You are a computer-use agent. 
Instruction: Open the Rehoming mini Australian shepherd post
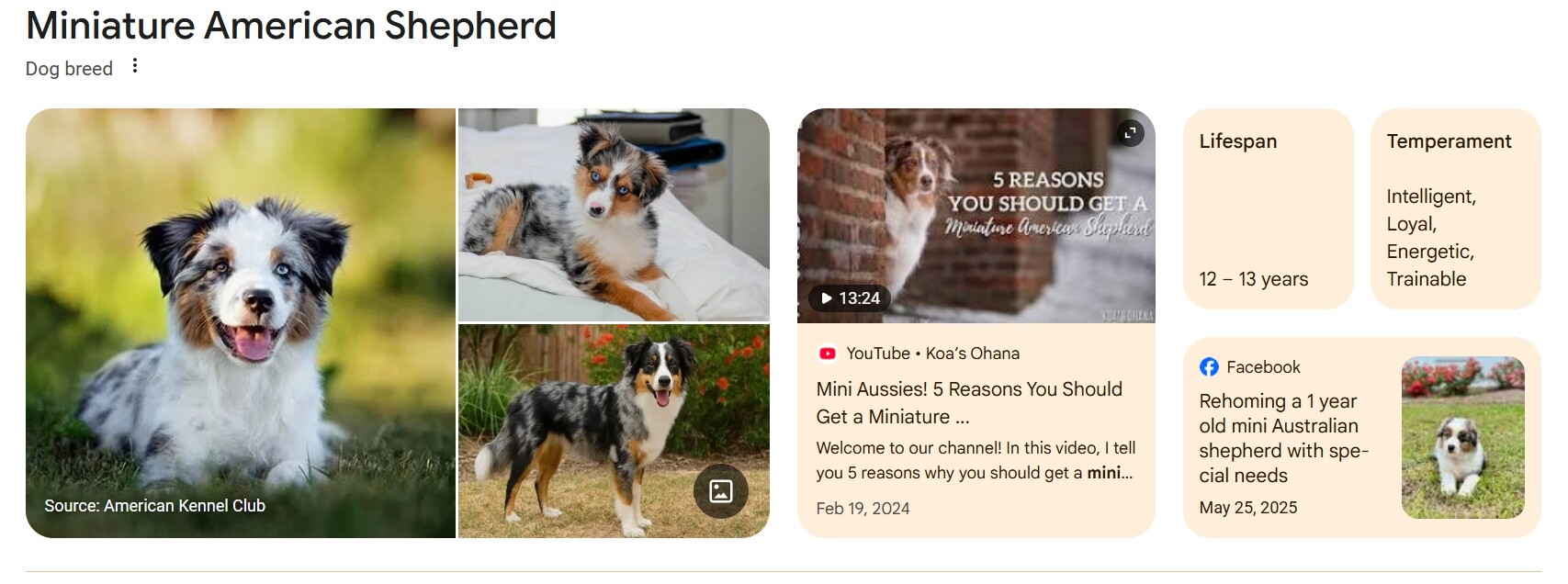(x=1283, y=438)
